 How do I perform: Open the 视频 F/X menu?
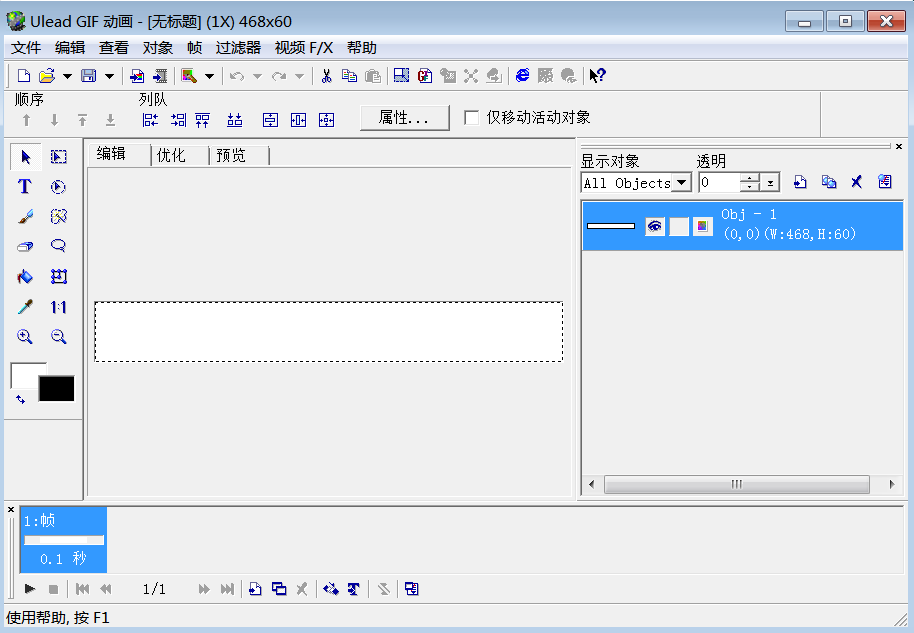coord(304,48)
